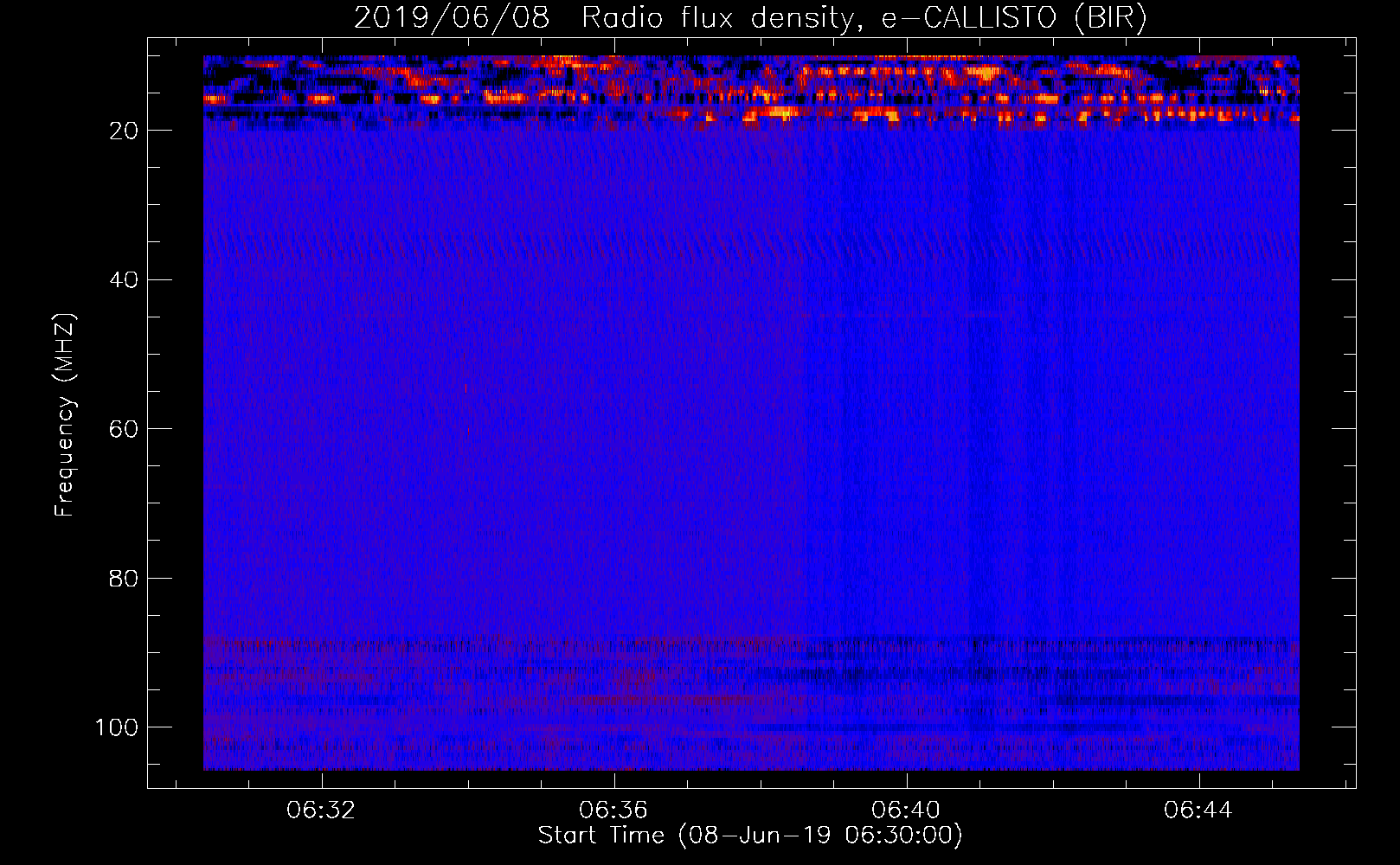
Task: Click the '06:44' time tick label
Action: [1198, 811]
